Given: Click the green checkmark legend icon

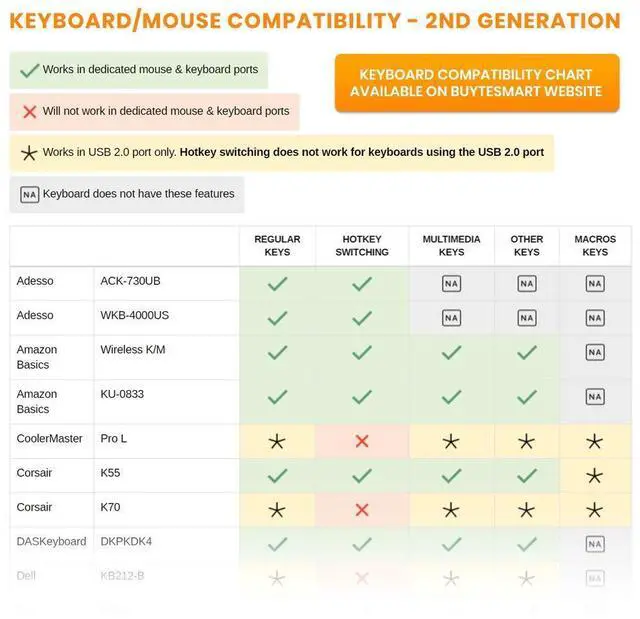Looking at the screenshot, I should [30, 70].
